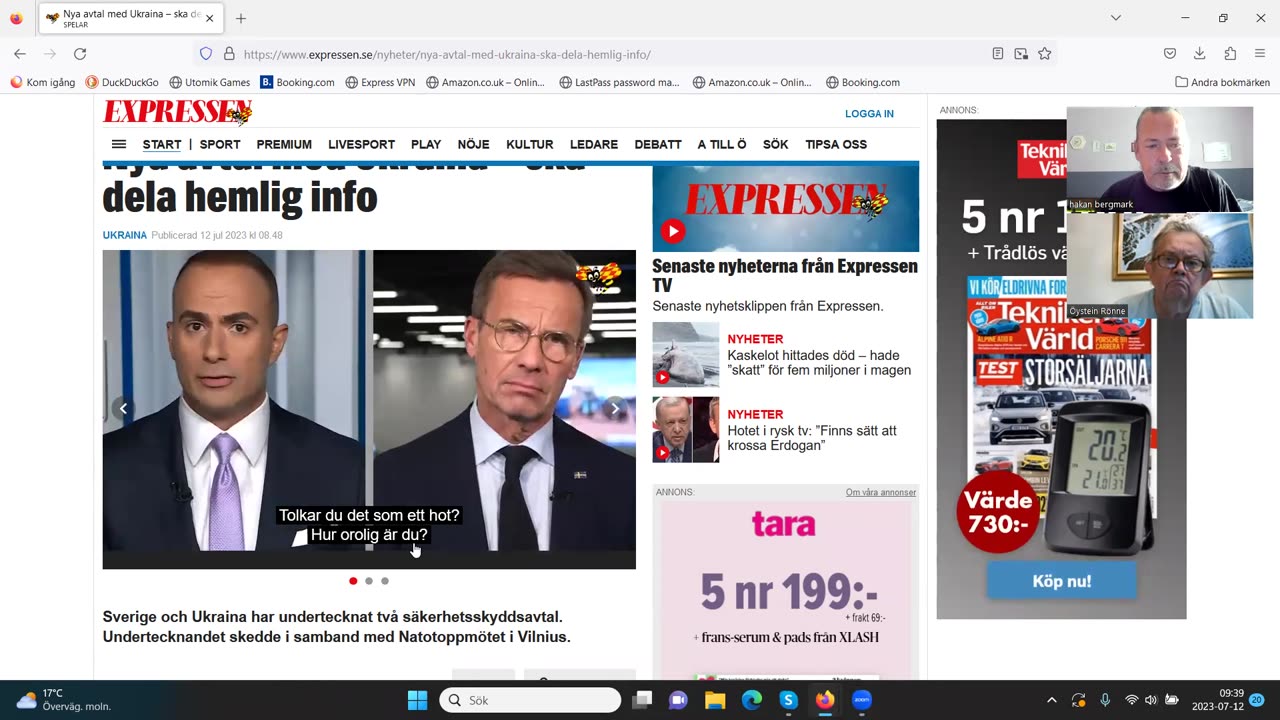Select the first red carousel dot
Viewport: 1280px width, 720px height.
pyautogui.click(x=353, y=581)
